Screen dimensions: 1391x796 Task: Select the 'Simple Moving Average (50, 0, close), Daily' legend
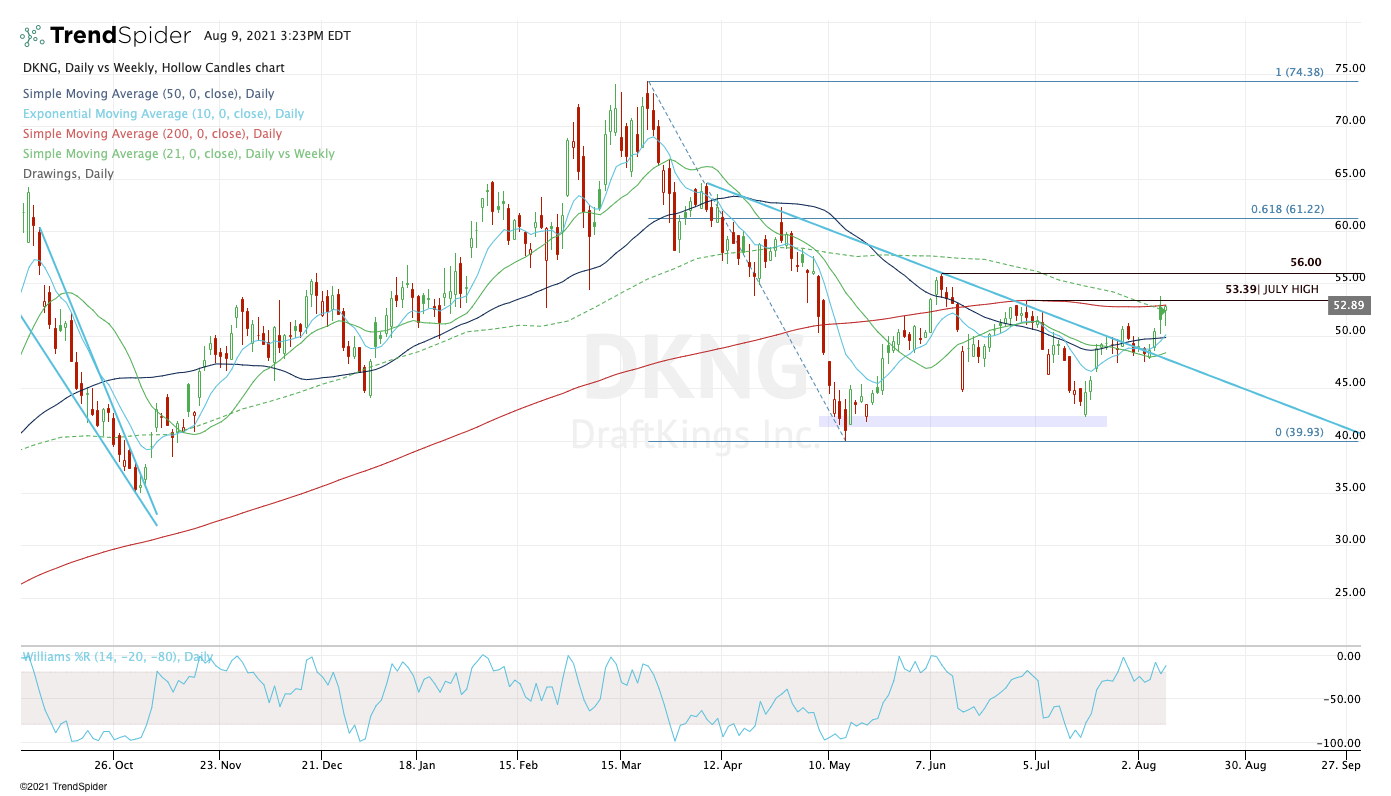click(x=148, y=94)
